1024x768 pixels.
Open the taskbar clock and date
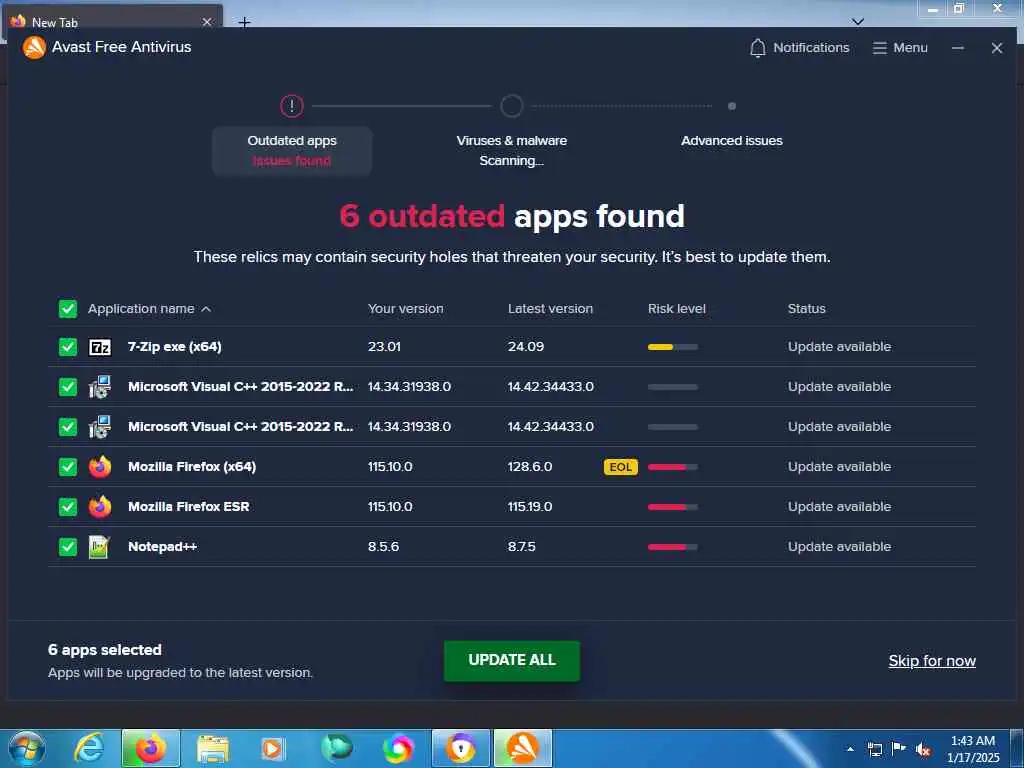(x=973, y=749)
